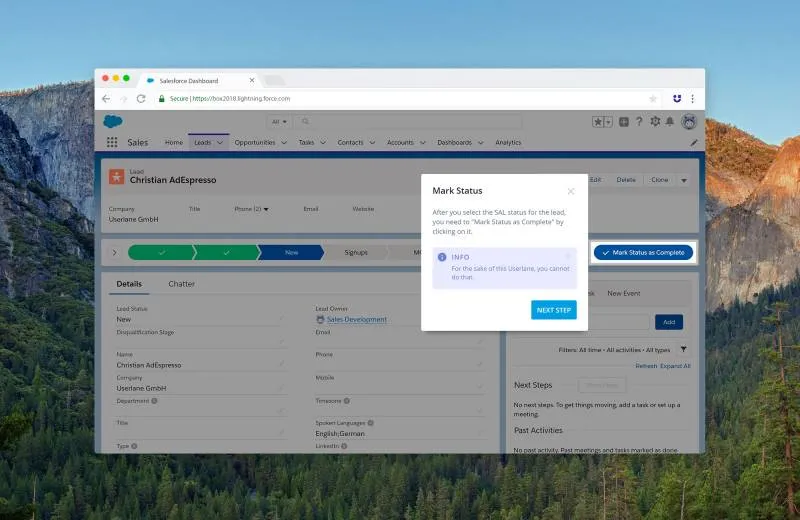Open the Phone (2) dropdown arrow
This screenshot has width=800, height=520.
pos(266,209)
